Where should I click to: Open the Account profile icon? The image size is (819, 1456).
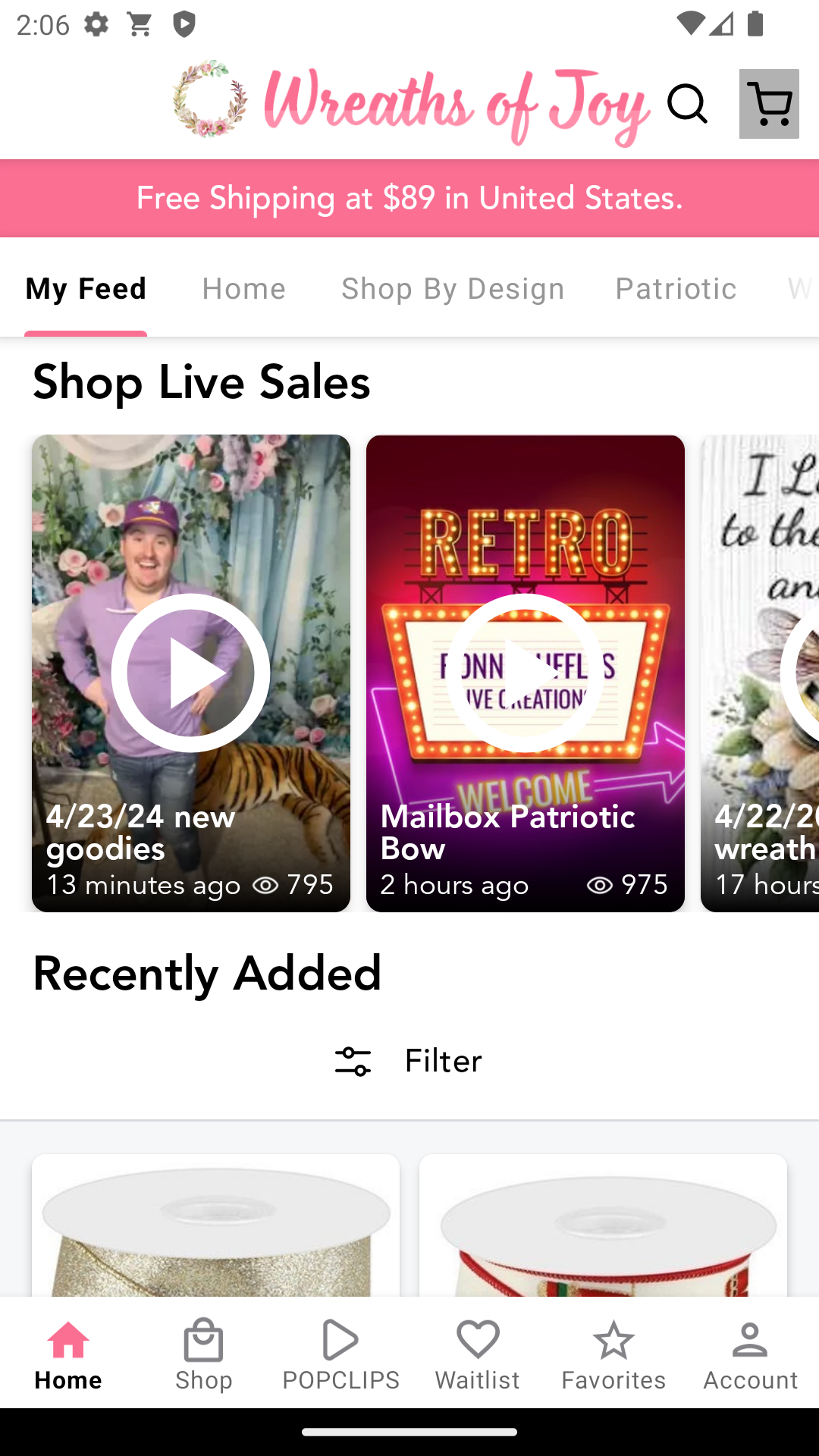tap(750, 1354)
